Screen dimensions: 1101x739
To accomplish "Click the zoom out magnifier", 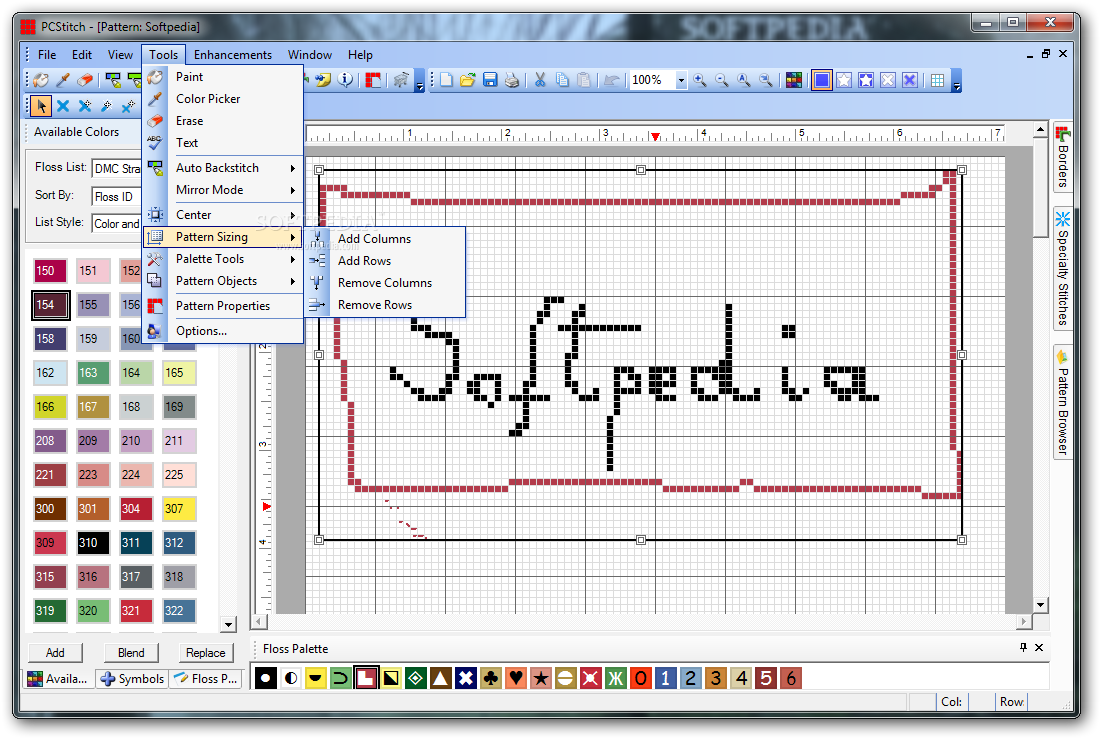I will (722, 80).
